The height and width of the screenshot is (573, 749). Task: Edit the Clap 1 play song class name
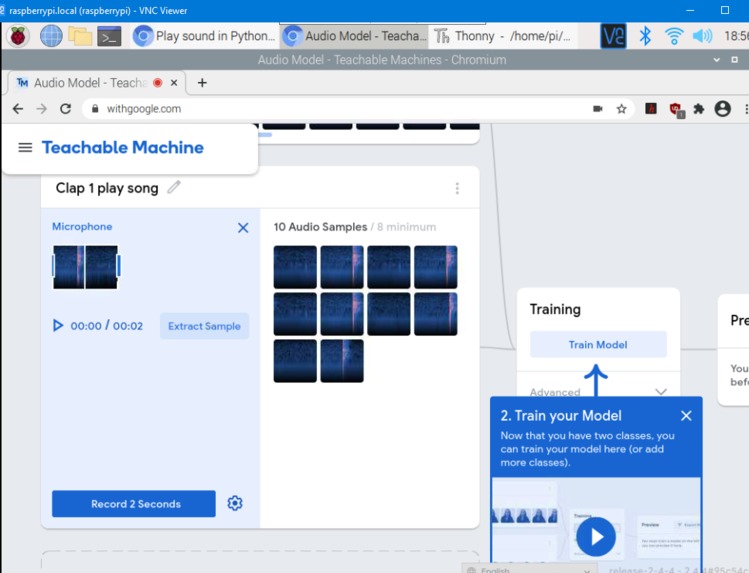coord(174,187)
